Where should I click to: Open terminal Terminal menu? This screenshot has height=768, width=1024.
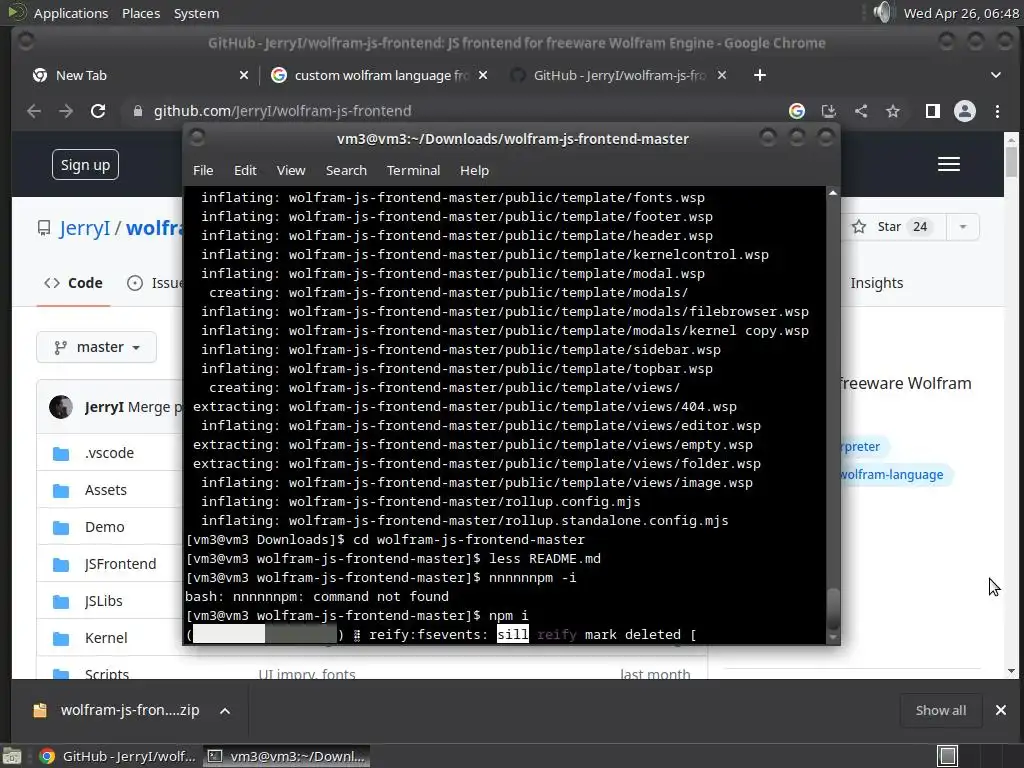[413, 170]
